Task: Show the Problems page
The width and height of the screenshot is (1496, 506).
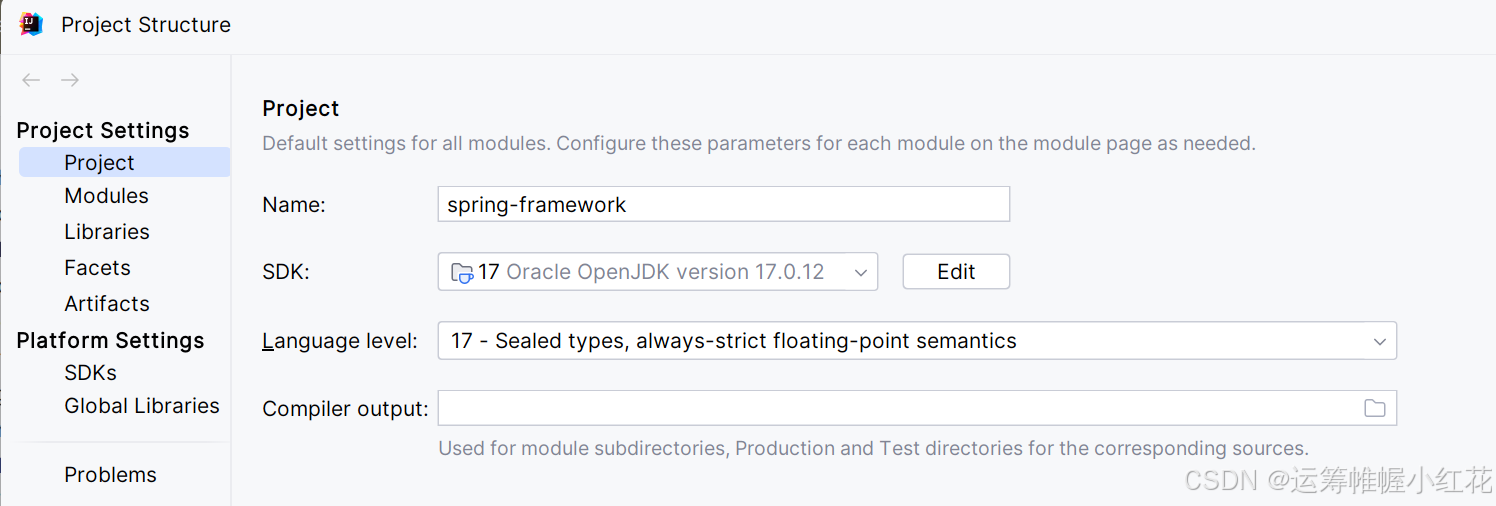Action: coord(110,475)
